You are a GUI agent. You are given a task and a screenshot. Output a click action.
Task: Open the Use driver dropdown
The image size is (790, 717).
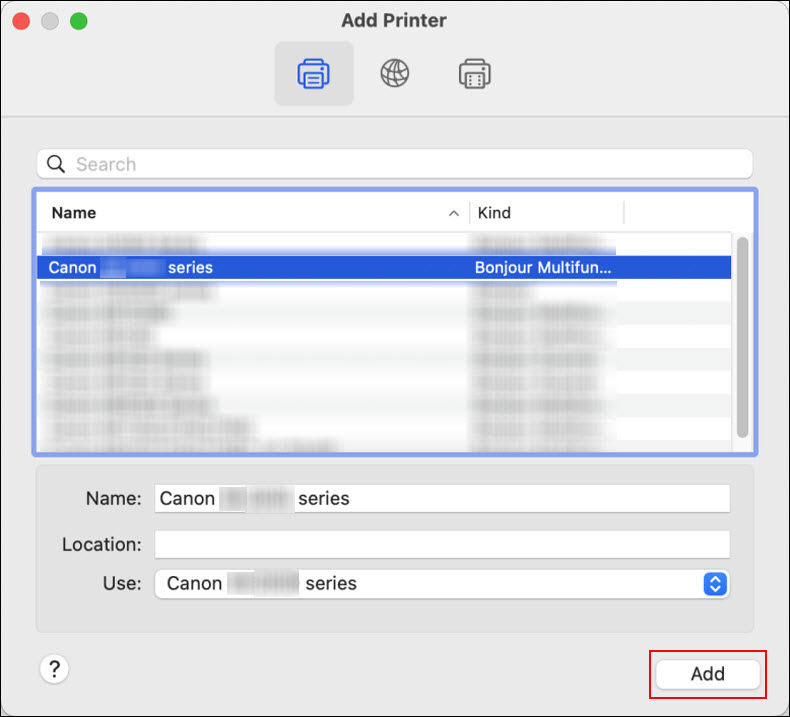pyautogui.click(x=442, y=583)
